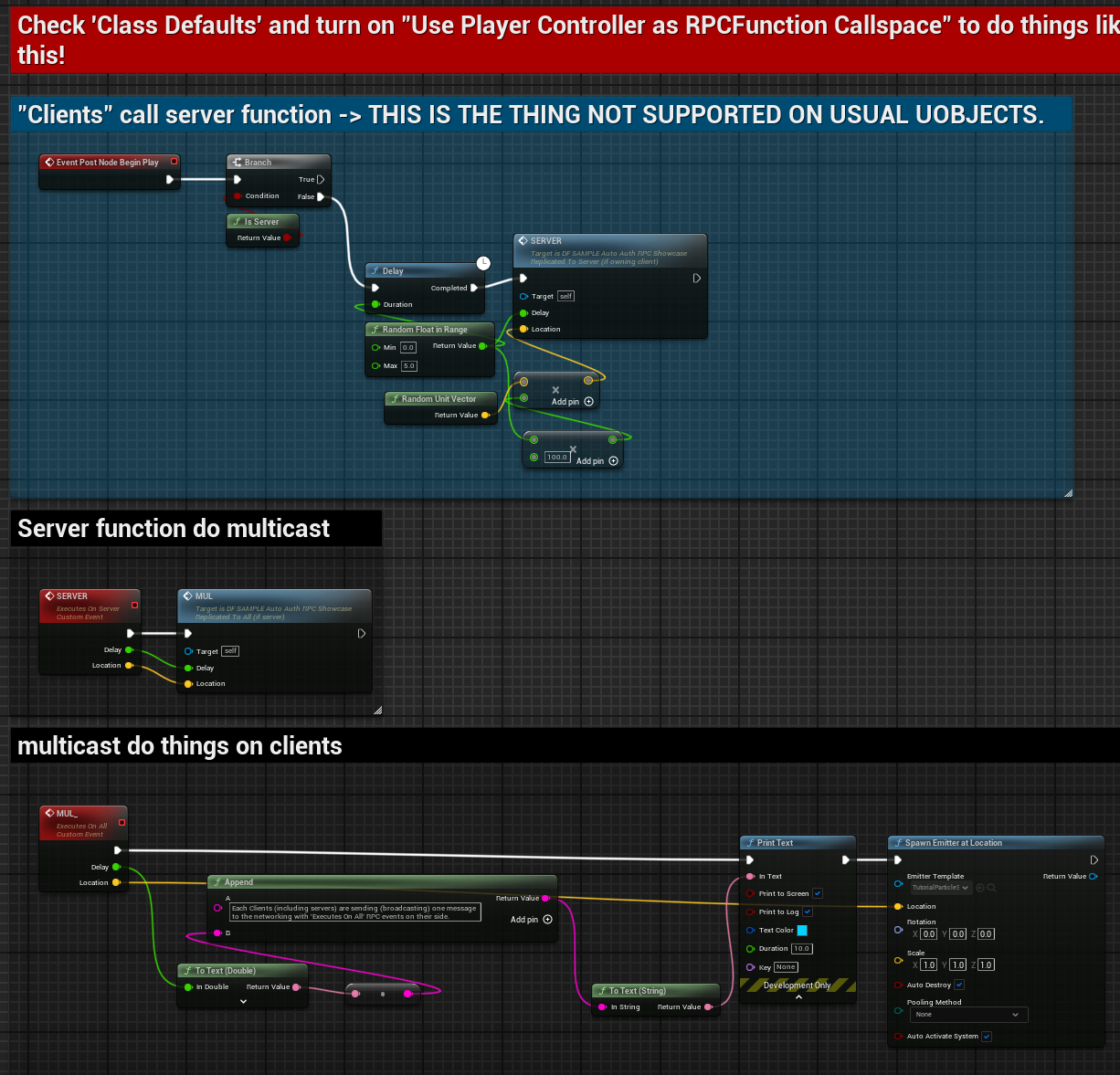Uncheck the Print to Log checkbox
The image size is (1120, 1075).
click(x=808, y=912)
